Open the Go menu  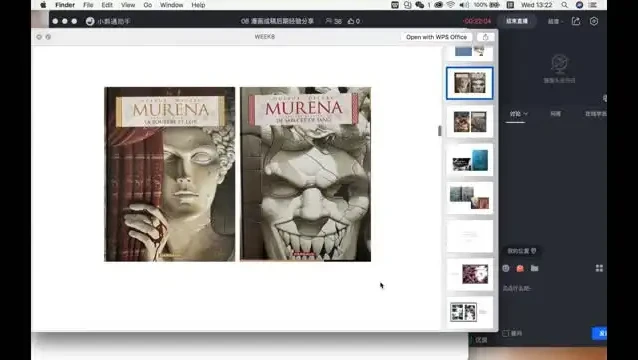pyautogui.click(x=148, y=5)
